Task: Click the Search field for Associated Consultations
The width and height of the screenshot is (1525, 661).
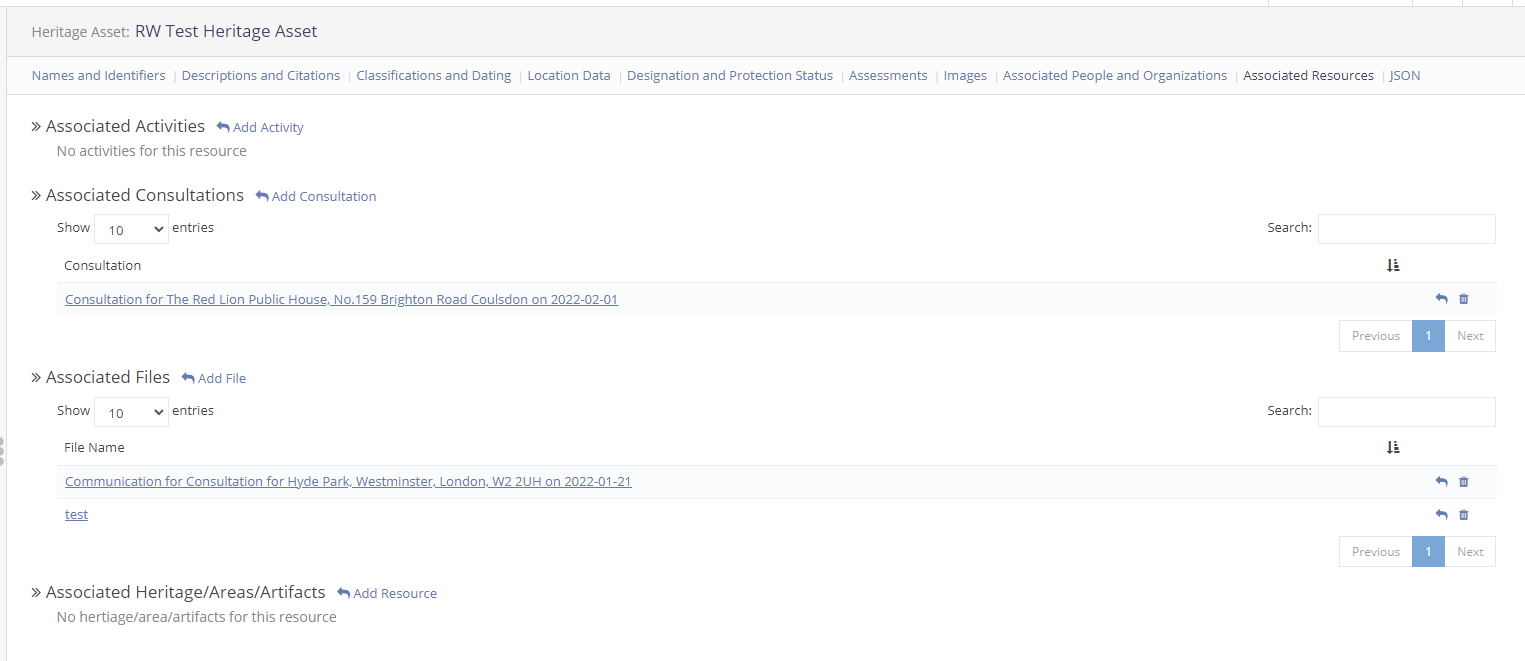Action: pyautogui.click(x=1406, y=229)
